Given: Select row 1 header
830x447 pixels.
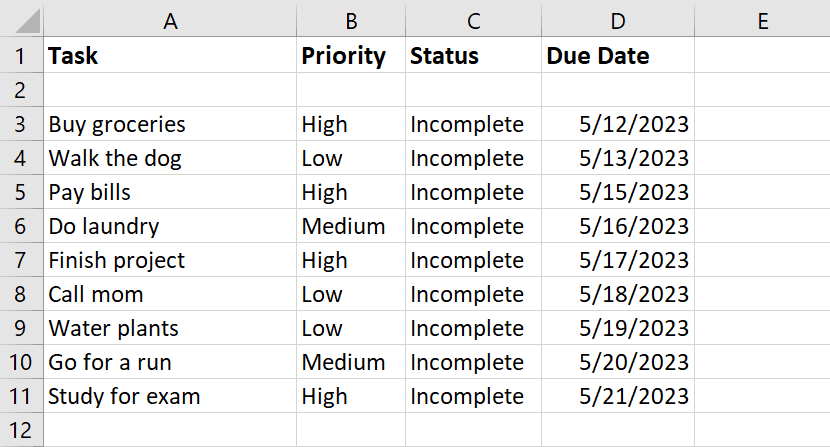Looking at the screenshot, I should point(21,55).
